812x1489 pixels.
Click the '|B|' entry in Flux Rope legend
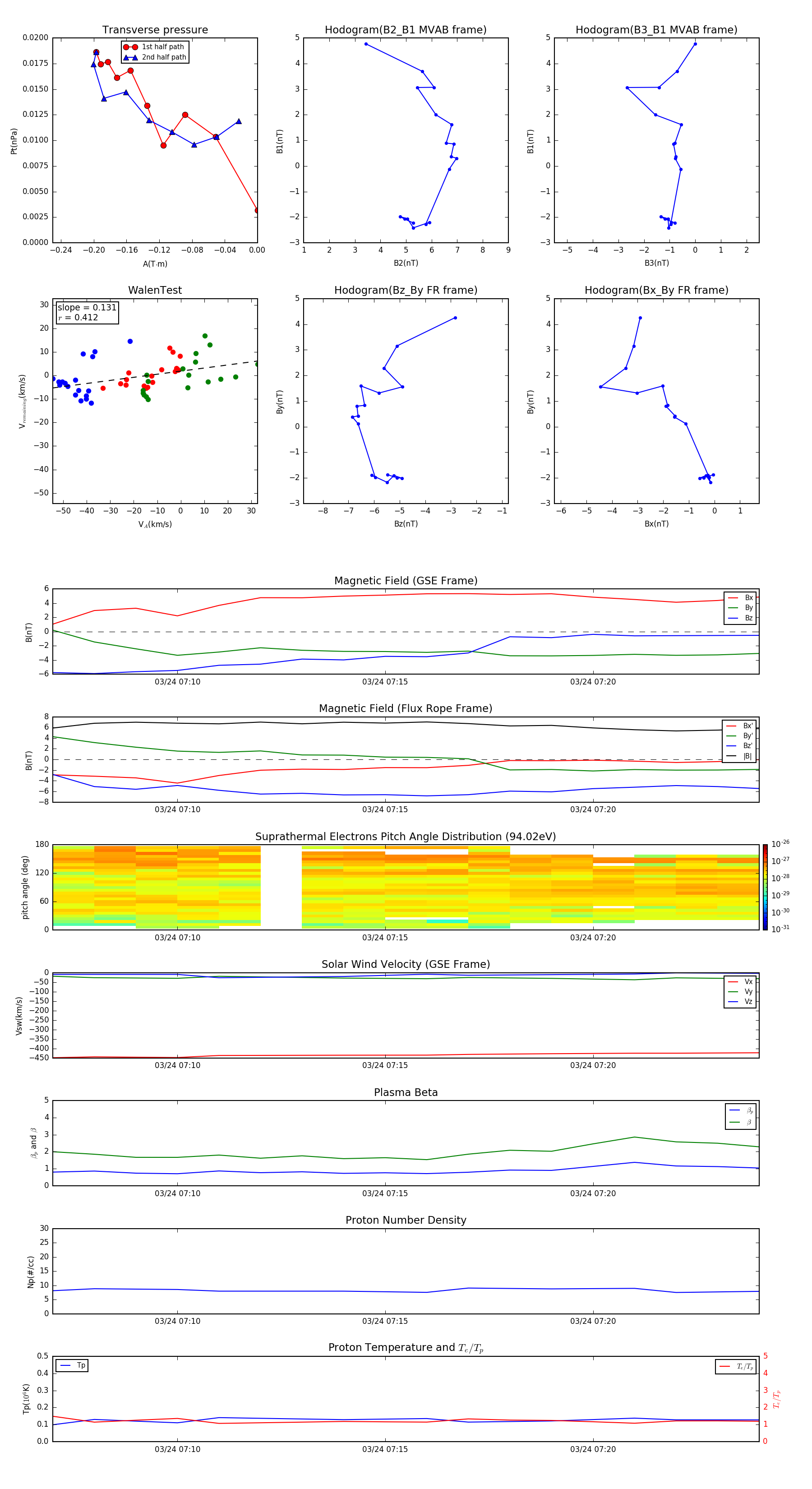pos(740,756)
